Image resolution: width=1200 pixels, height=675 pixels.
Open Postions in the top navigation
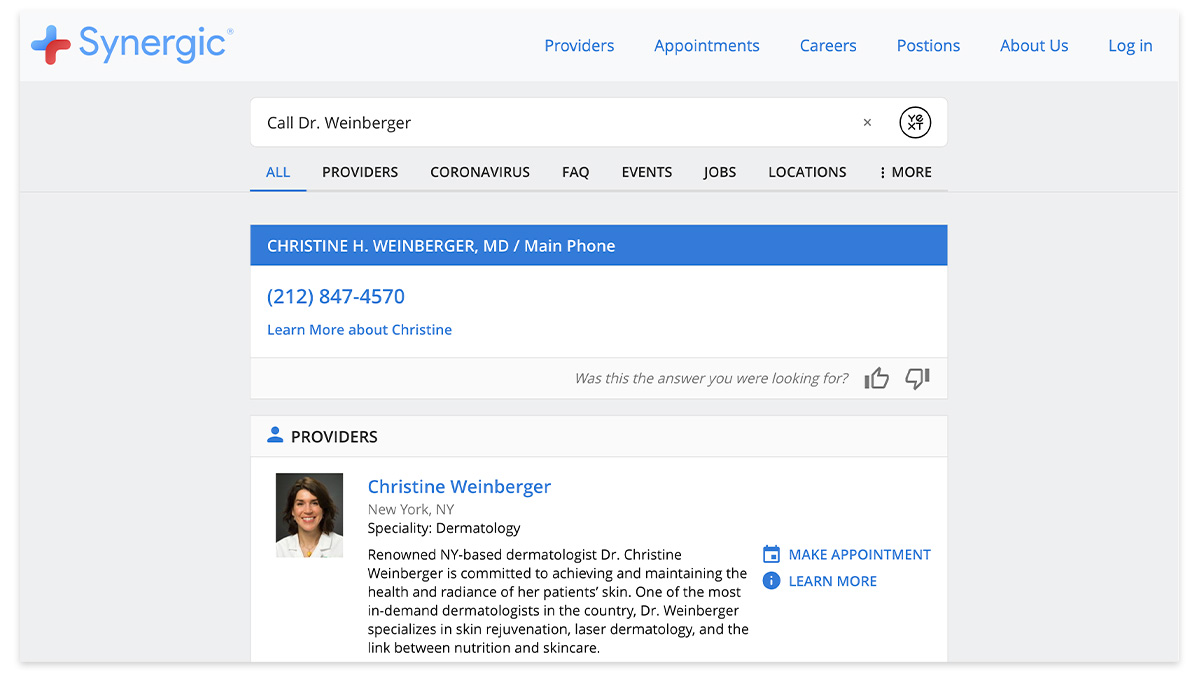[928, 46]
